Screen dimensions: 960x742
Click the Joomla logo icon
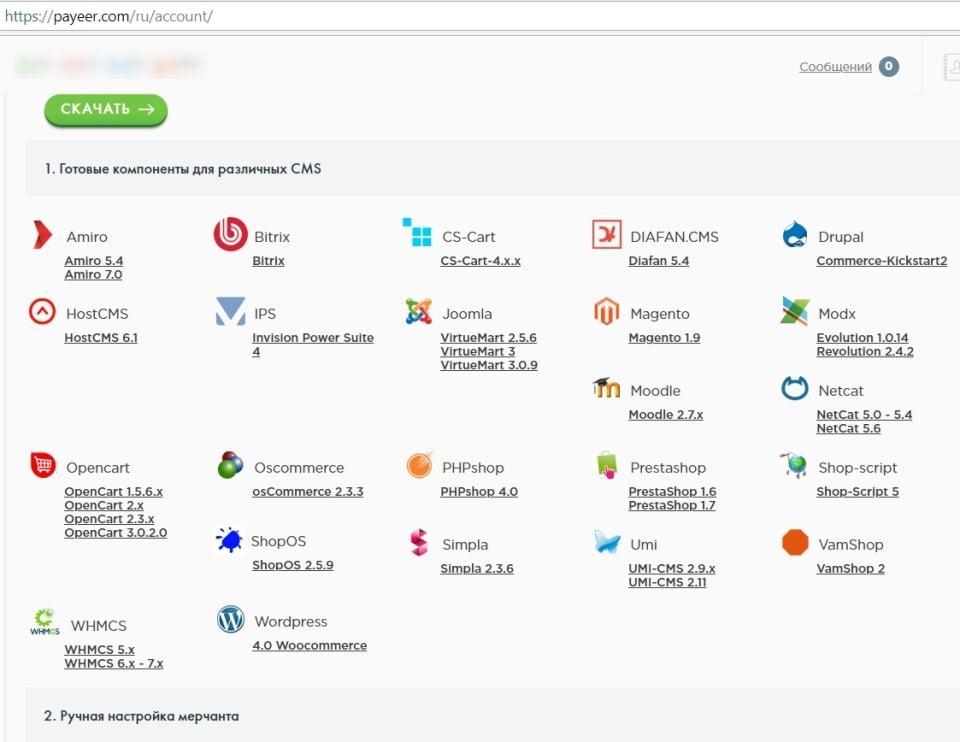pyautogui.click(x=419, y=312)
